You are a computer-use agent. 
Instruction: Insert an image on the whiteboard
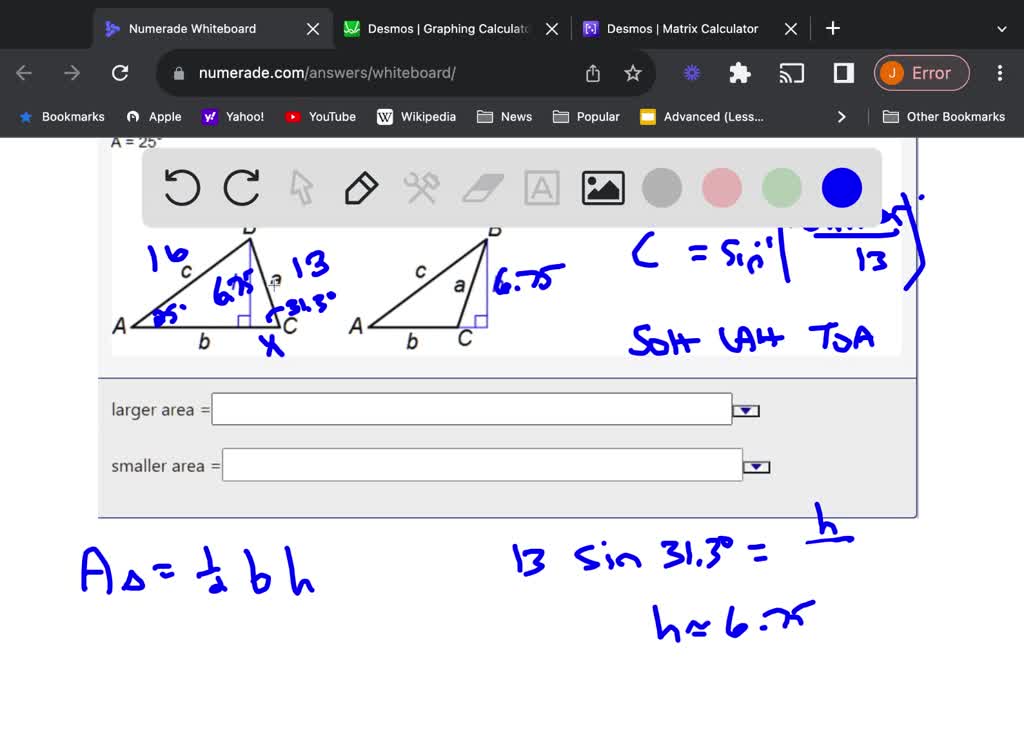pos(602,187)
